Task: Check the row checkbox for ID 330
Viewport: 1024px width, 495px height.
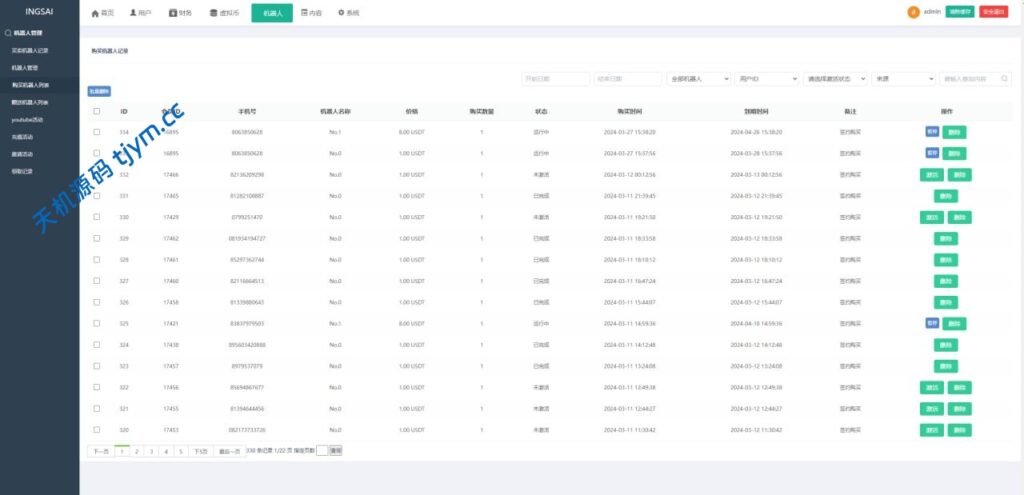Action: pos(97,217)
